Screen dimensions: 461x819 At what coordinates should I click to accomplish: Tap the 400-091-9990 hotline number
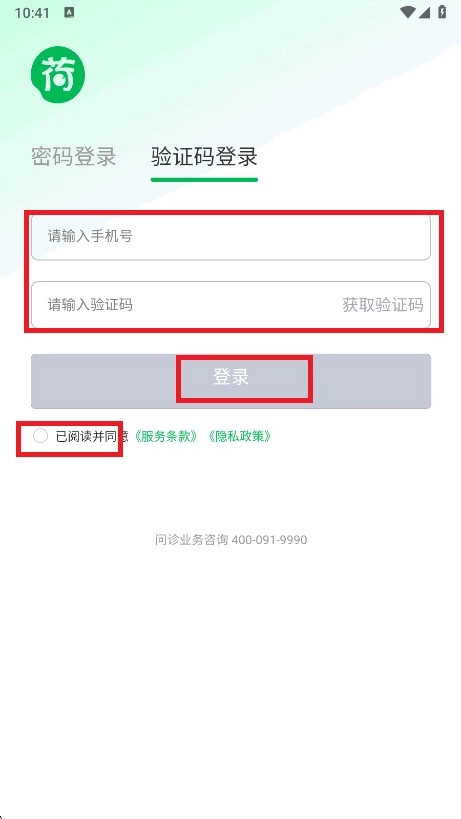(269, 540)
